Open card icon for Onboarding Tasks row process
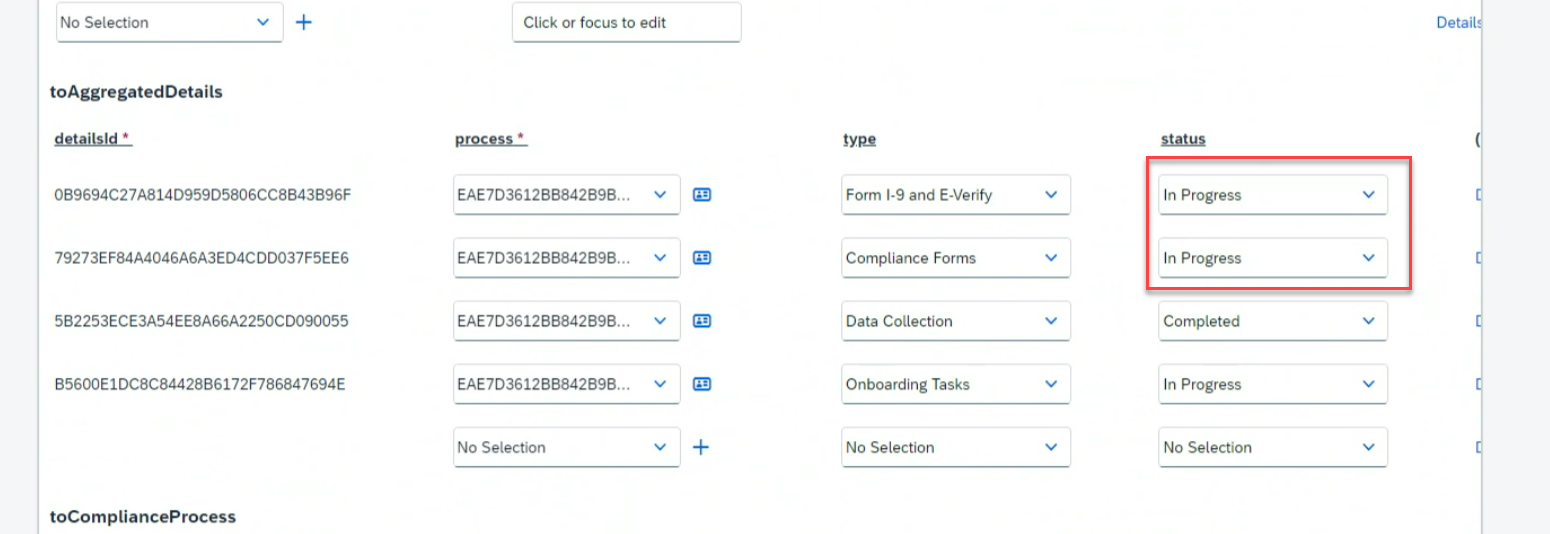The height and width of the screenshot is (534, 1550). click(x=702, y=384)
